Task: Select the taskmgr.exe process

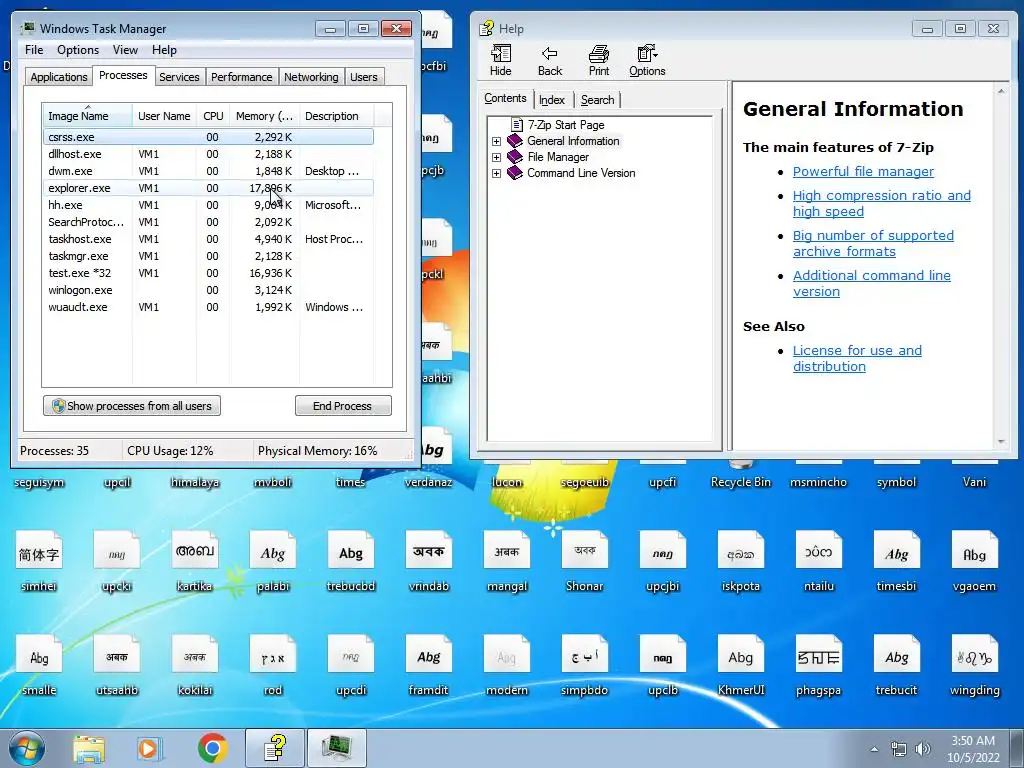Action: (208, 256)
